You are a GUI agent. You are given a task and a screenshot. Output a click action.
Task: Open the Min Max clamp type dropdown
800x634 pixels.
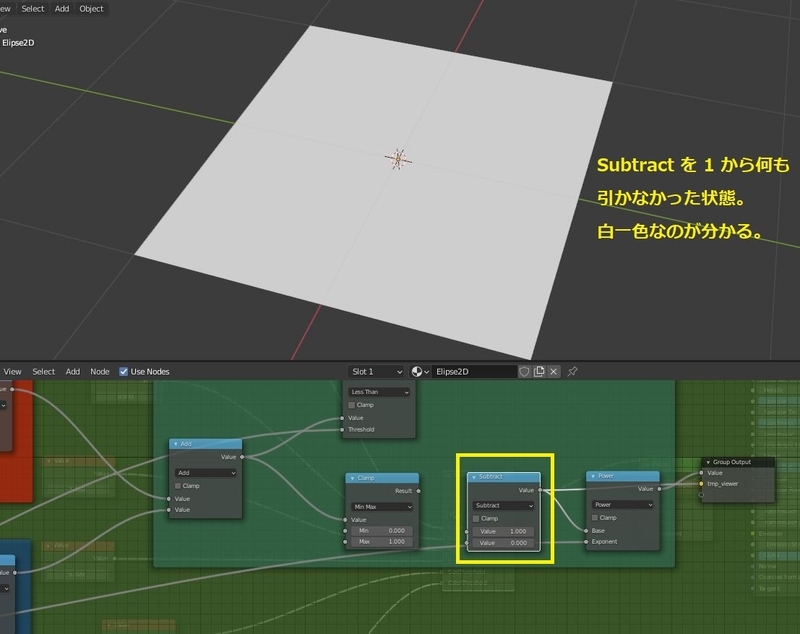(382, 507)
